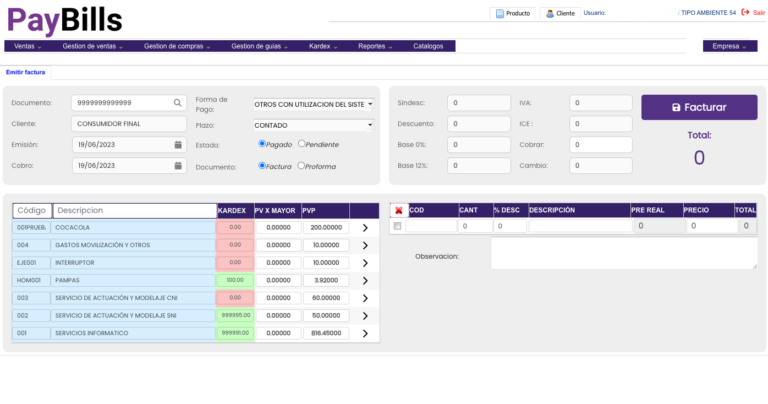Open the Kardex menu
This screenshot has height=404, width=768.
323,46
